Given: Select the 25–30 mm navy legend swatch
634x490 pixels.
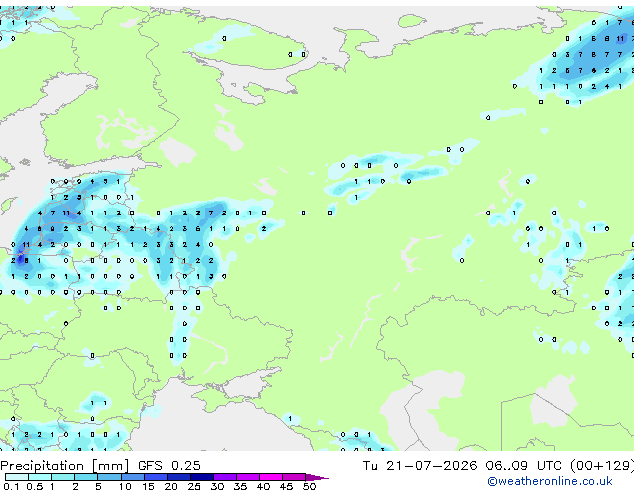Looking at the screenshot, I should pos(201,477).
